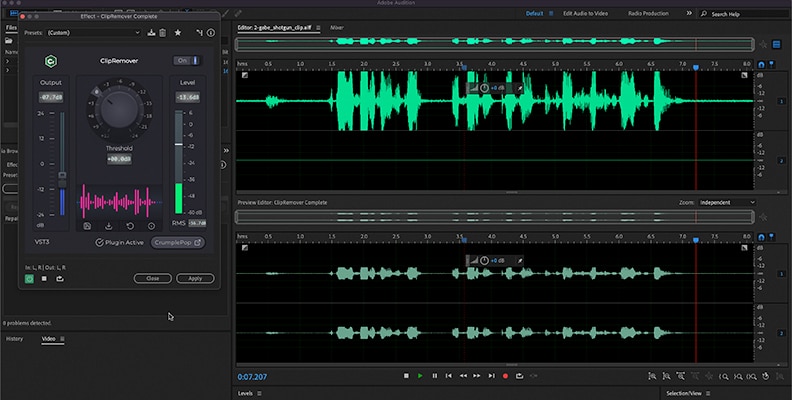Image resolution: width=792 pixels, height=400 pixels.
Task: Click Close button in effect window
Action: tap(153, 278)
